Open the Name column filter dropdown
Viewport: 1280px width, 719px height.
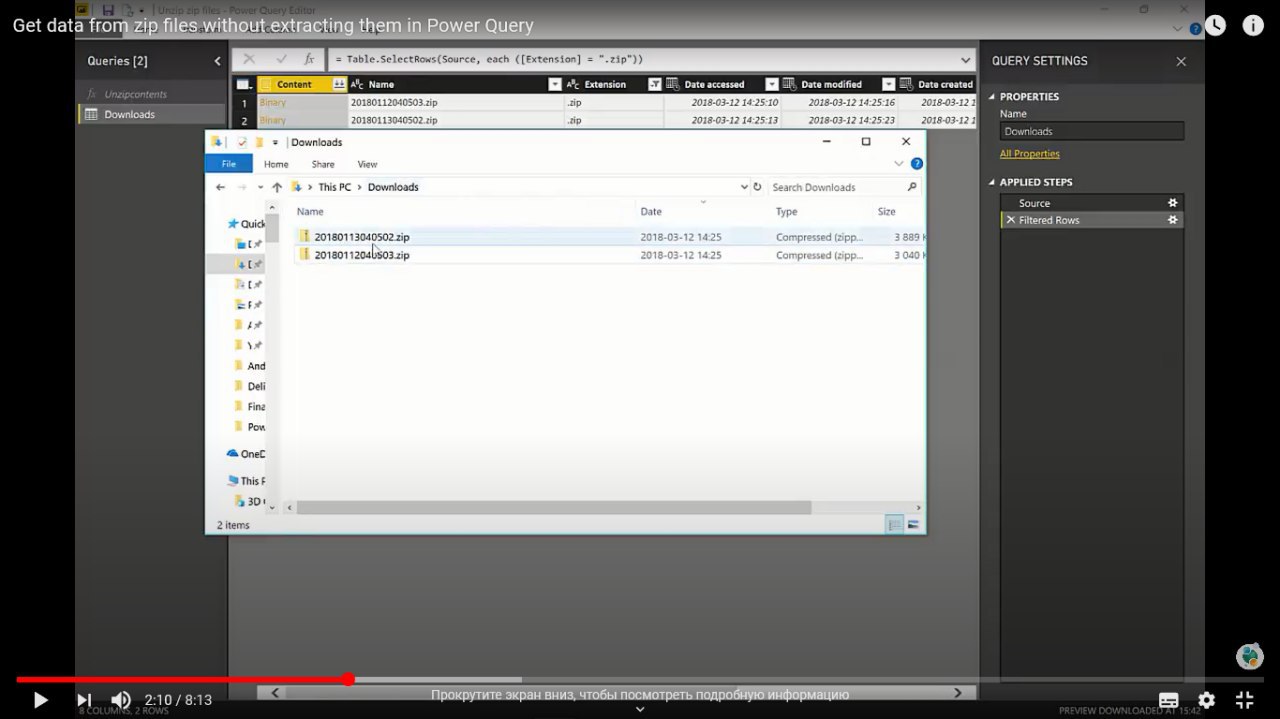[x=555, y=84]
